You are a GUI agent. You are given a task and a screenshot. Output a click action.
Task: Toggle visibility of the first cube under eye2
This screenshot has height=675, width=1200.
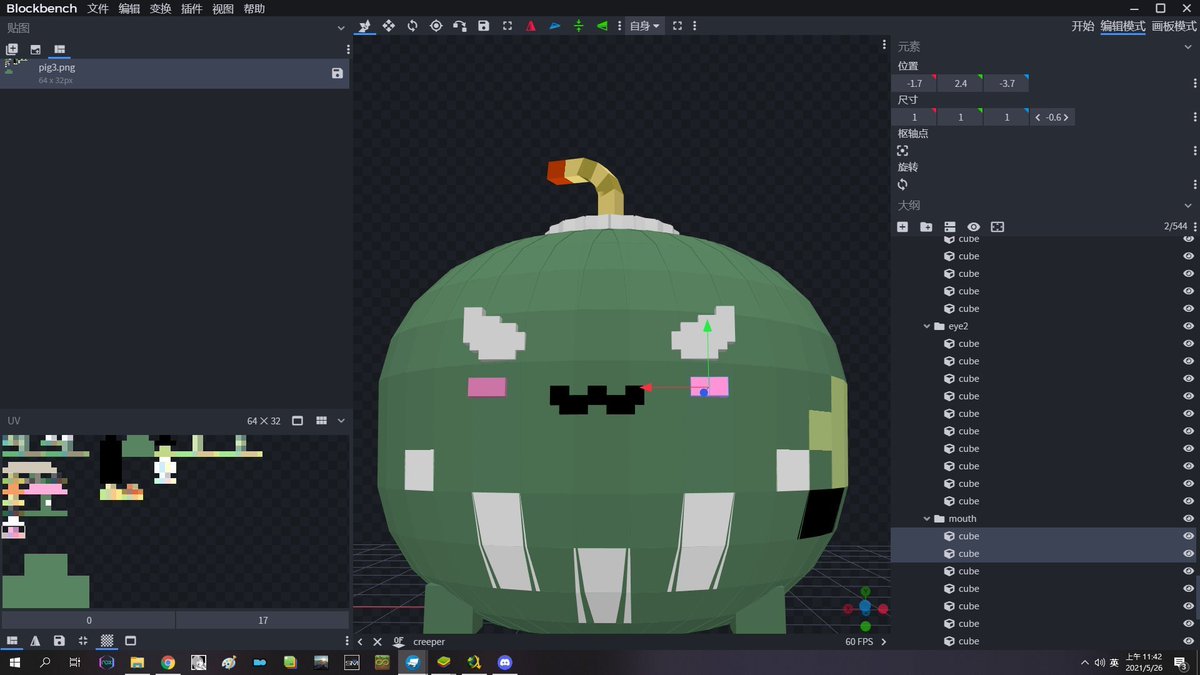[x=1188, y=343]
